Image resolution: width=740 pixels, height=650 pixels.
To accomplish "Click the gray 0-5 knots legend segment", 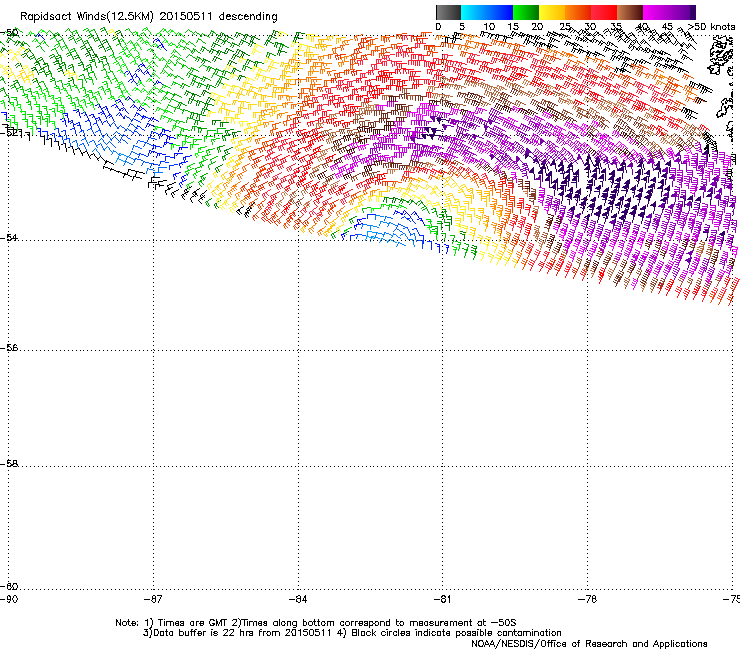I will point(448,12).
